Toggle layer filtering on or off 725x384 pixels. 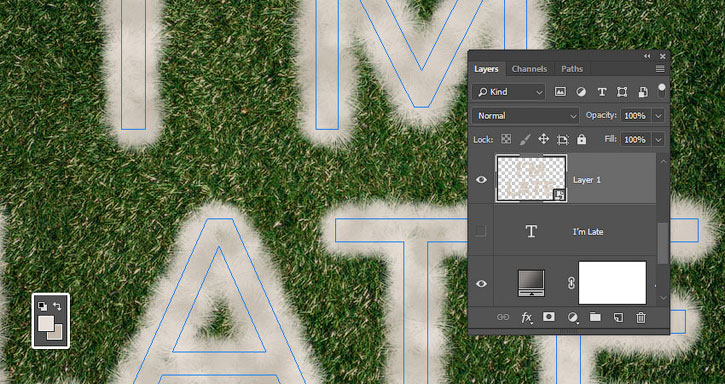pyautogui.click(x=662, y=90)
